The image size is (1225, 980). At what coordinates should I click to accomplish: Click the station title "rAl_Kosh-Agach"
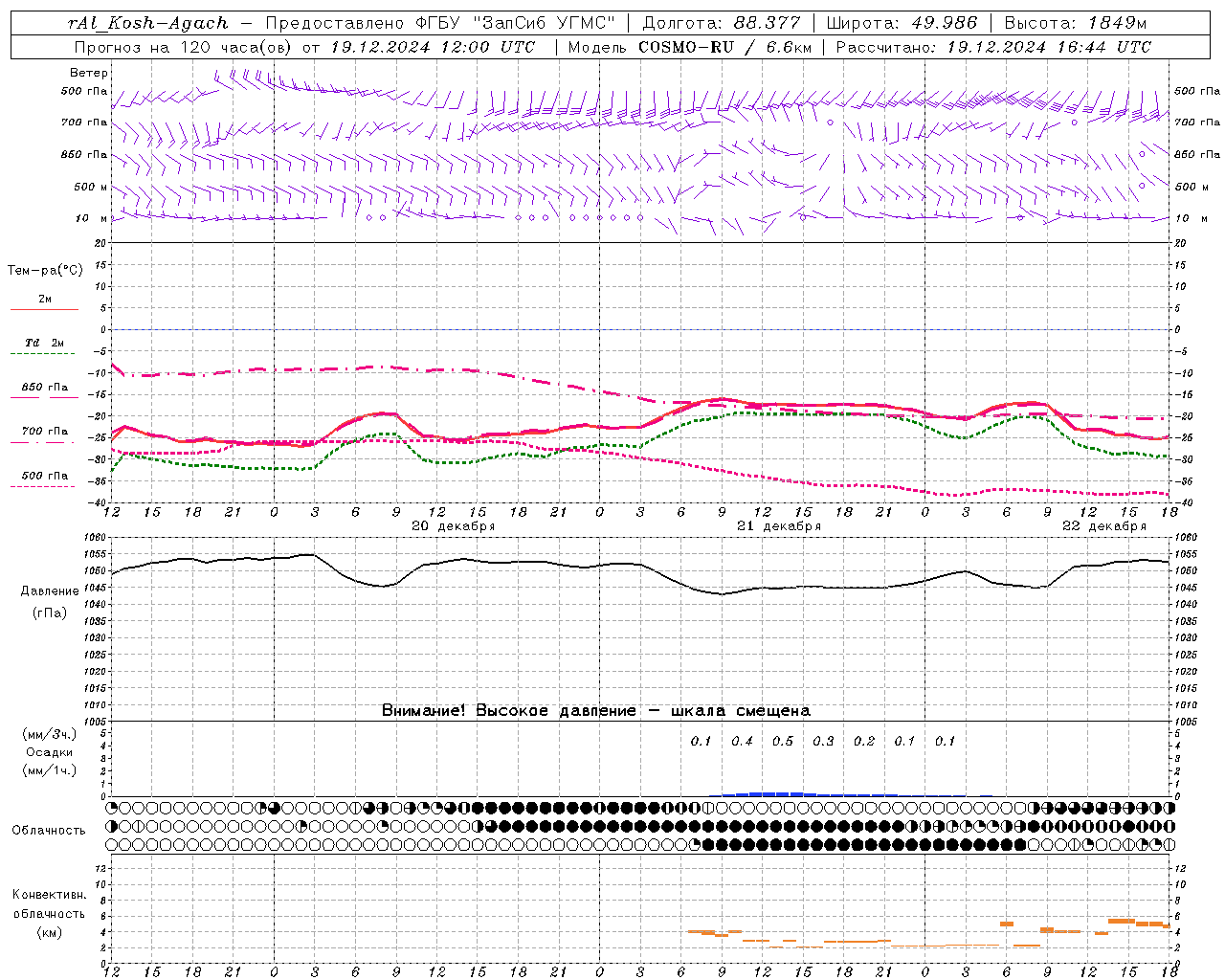[x=148, y=23]
